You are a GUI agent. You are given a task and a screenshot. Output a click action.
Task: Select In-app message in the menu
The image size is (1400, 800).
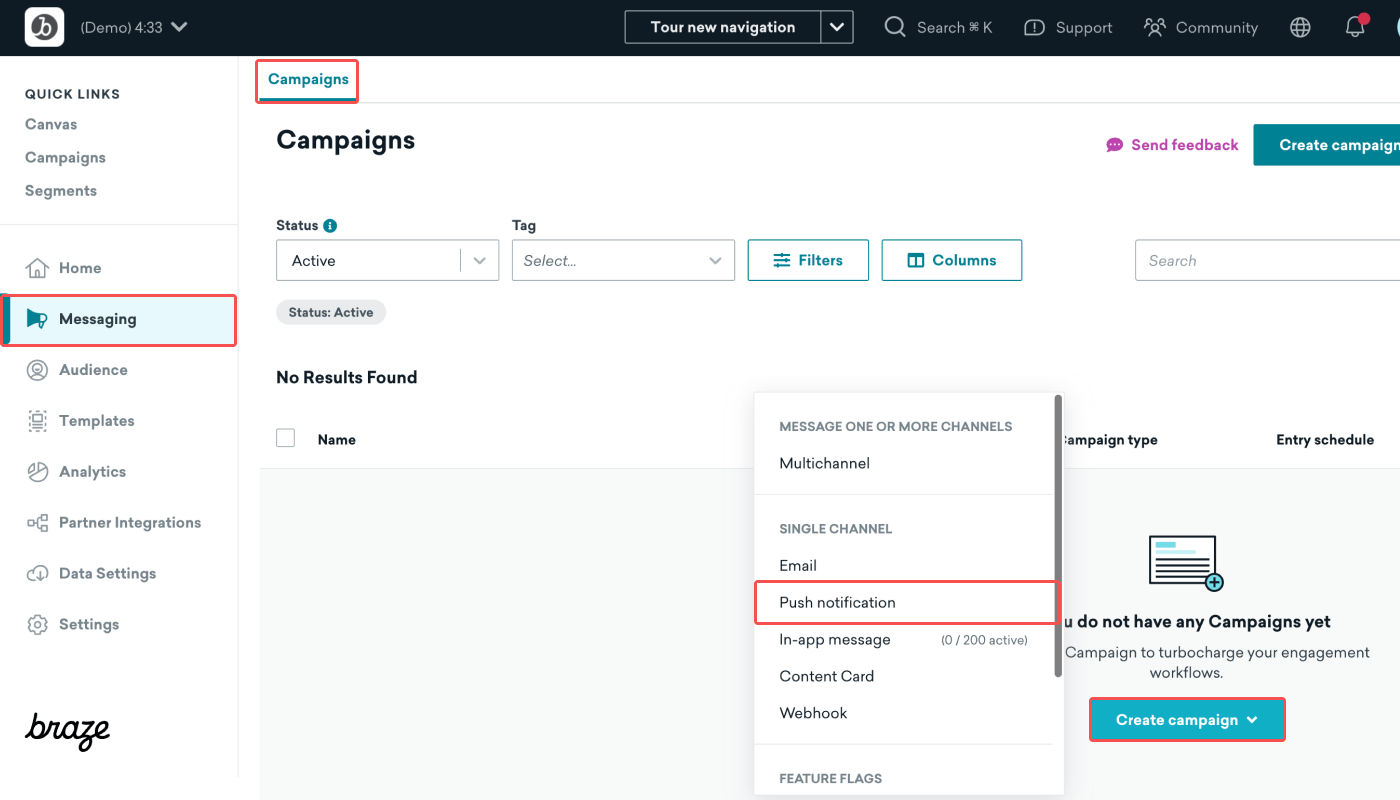click(904, 639)
